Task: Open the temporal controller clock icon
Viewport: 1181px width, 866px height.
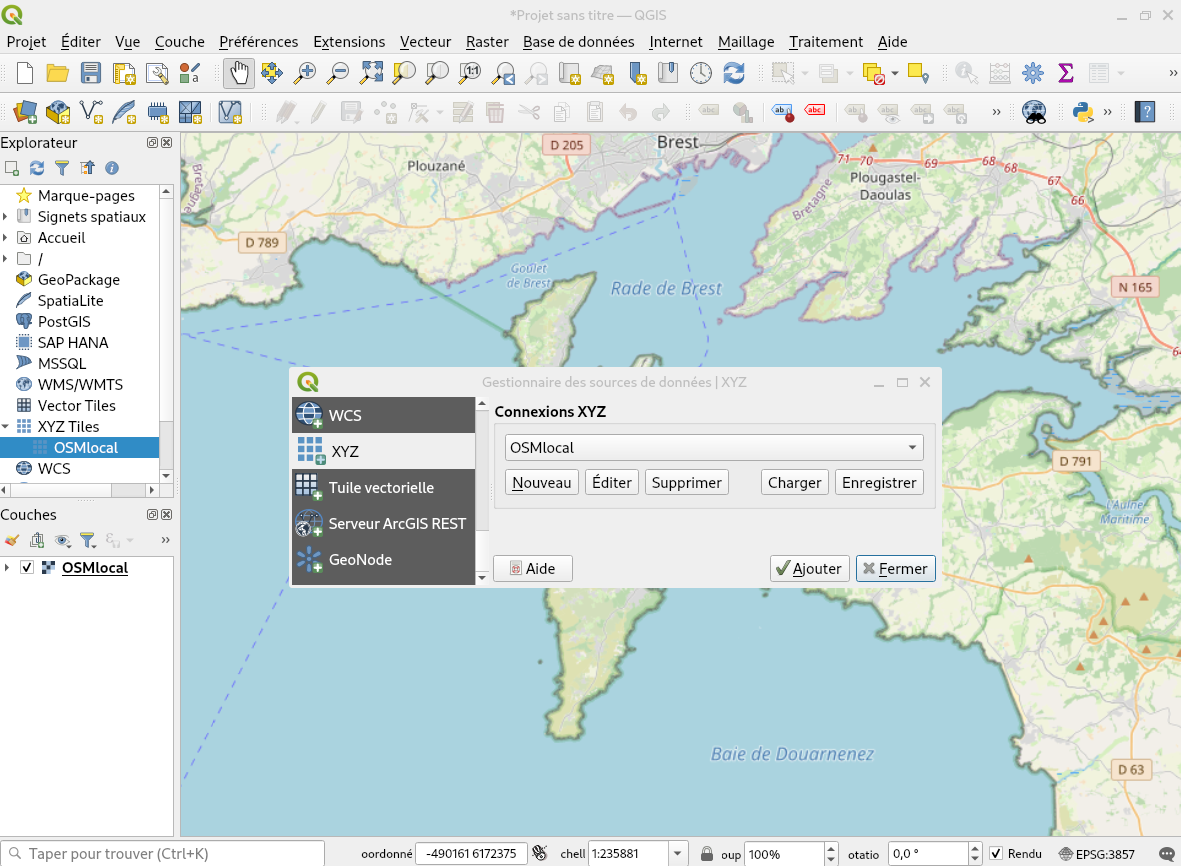Action: tap(700, 73)
